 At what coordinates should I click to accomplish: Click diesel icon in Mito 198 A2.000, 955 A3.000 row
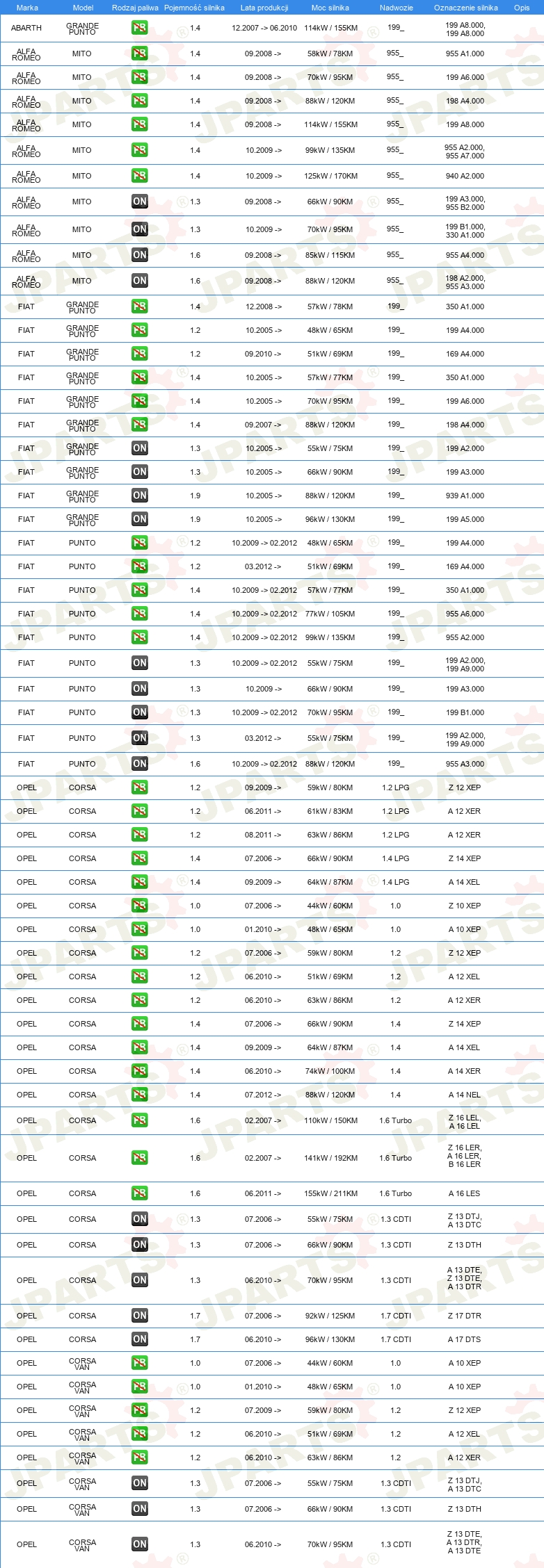tap(140, 281)
